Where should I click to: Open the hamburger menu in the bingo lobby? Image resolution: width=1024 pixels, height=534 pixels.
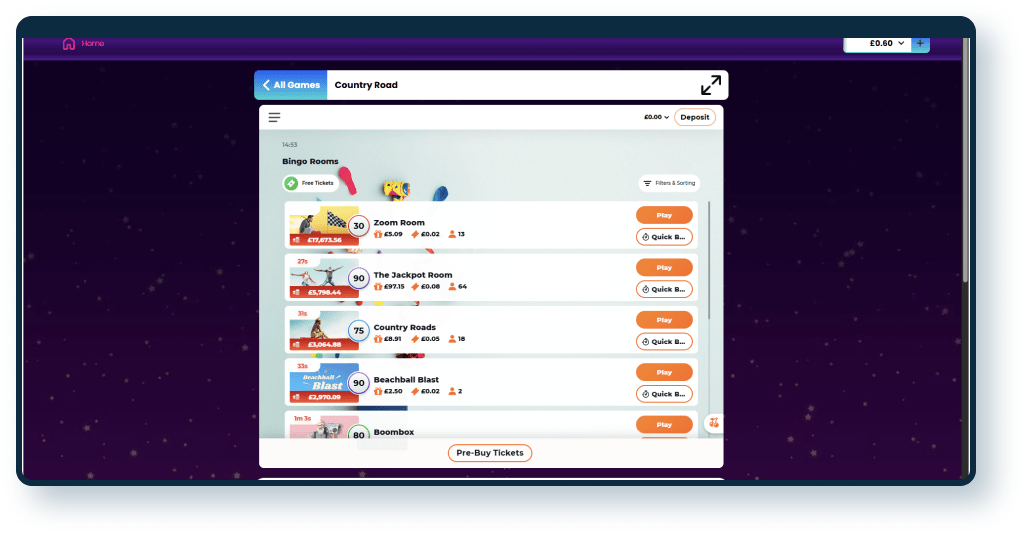[274, 117]
